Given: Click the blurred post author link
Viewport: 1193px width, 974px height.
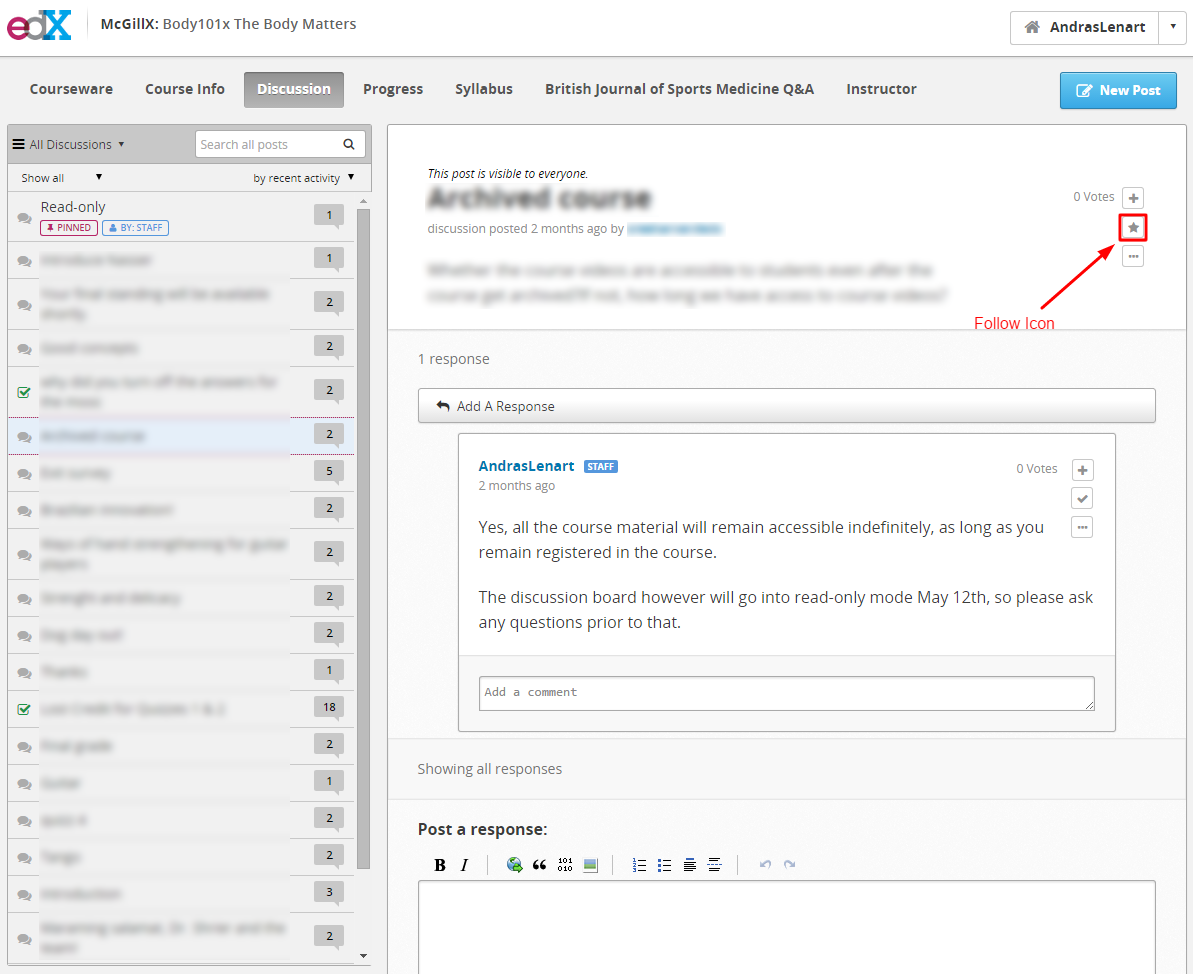Looking at the screenshot, I should 674,229.
